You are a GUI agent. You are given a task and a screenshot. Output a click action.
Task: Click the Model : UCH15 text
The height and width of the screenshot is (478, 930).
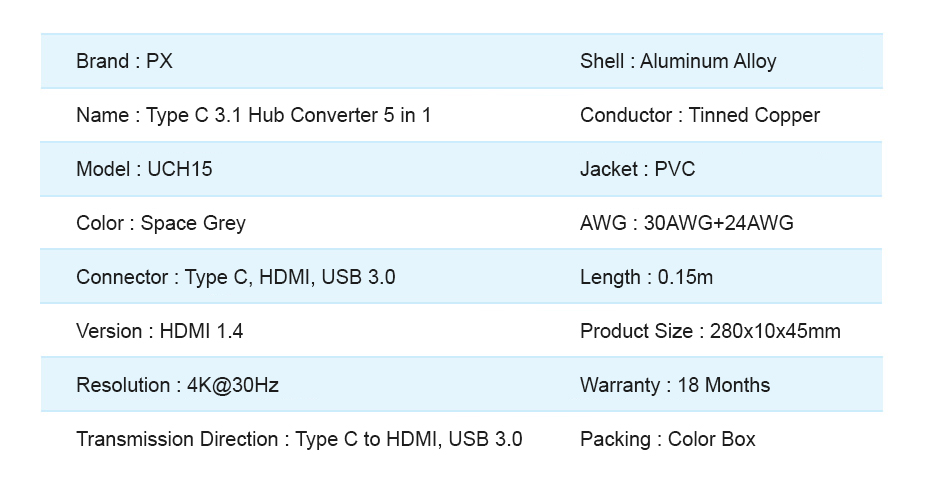144,169
